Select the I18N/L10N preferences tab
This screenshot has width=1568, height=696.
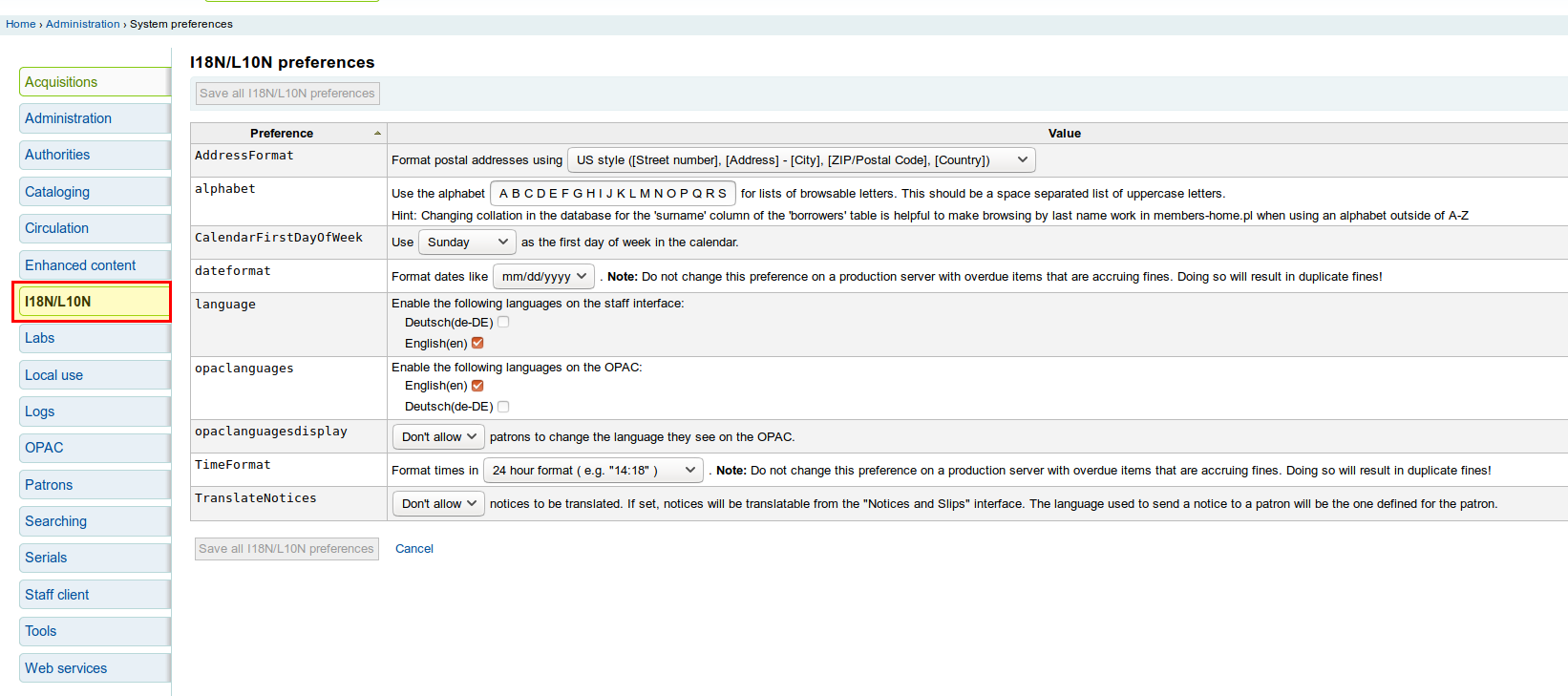(95, 302)
